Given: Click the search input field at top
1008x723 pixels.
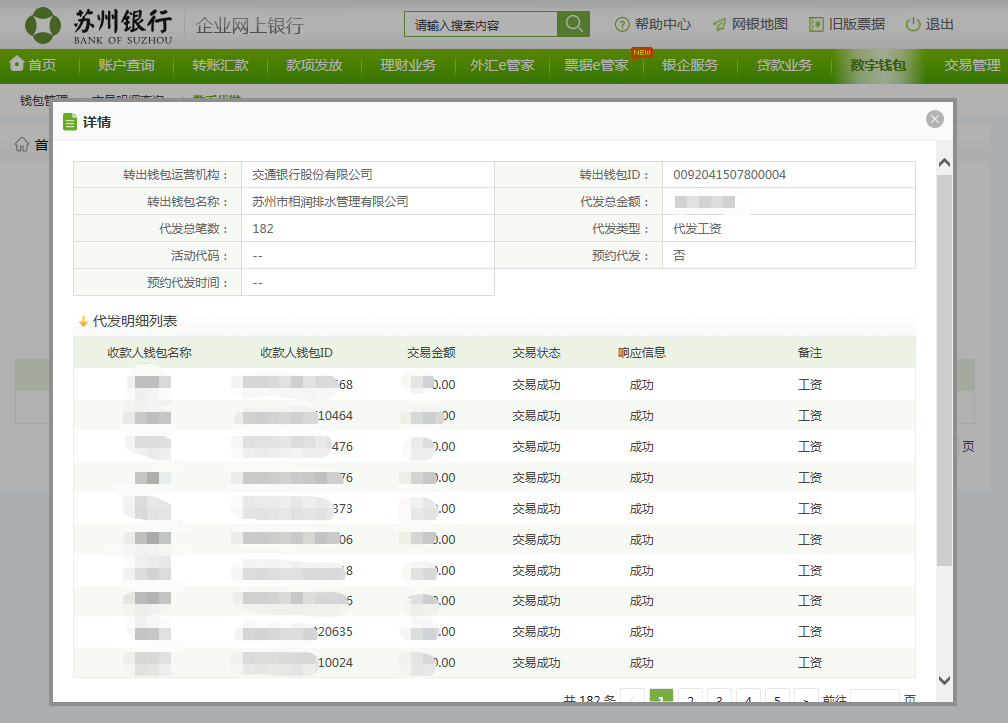Looking at the screenshot, I should tap(481, 24).
